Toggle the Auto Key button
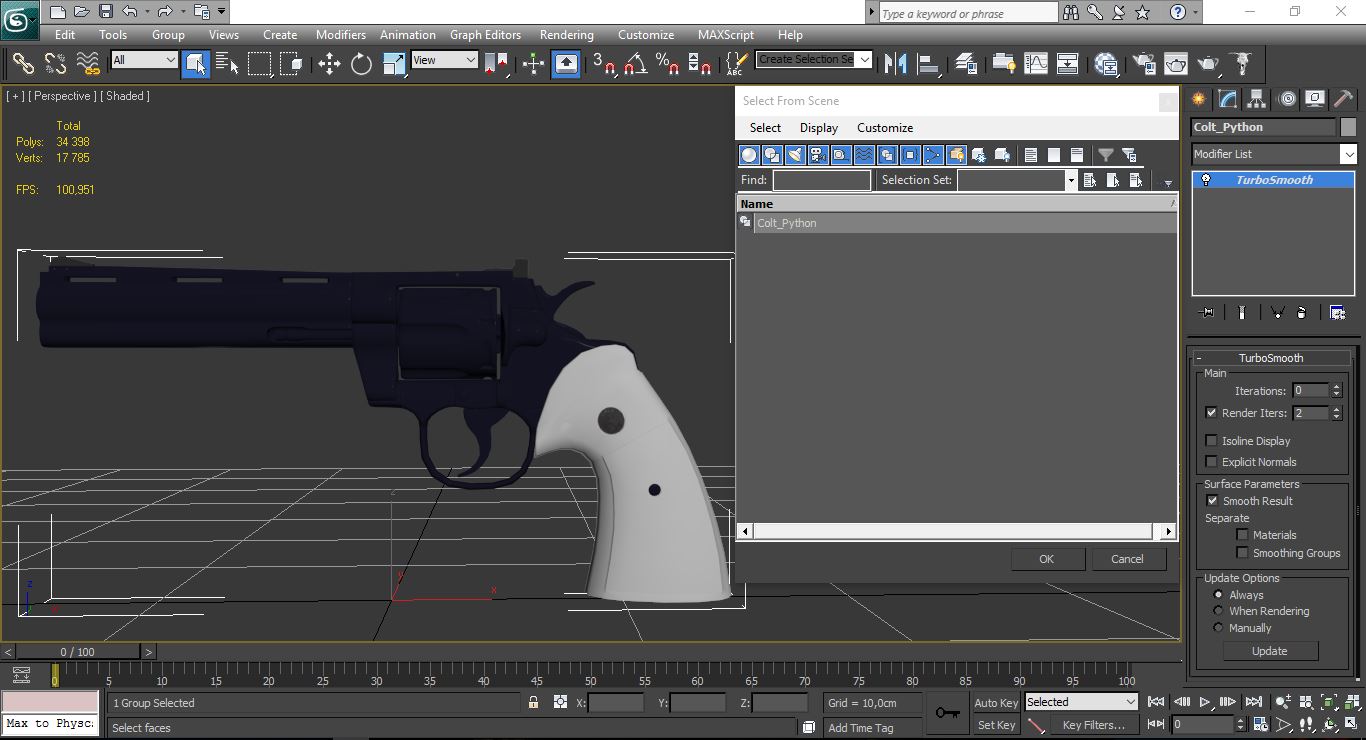The width and height of the screenshot is (1366, 740). click(997, 703)
